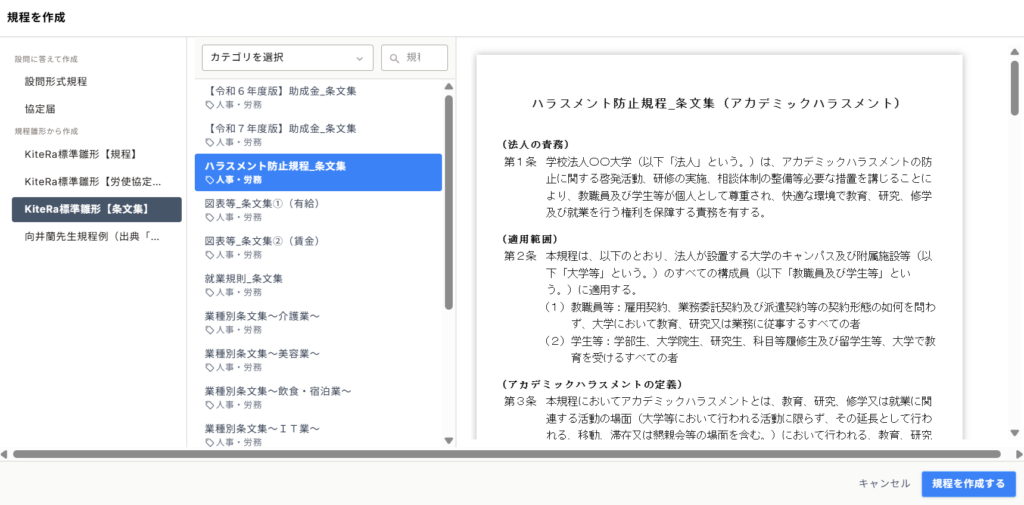1024x505 pixels.
Task: Click the template list vertical scrollbar
Action: pyautogui.click(x=449, y=200)
